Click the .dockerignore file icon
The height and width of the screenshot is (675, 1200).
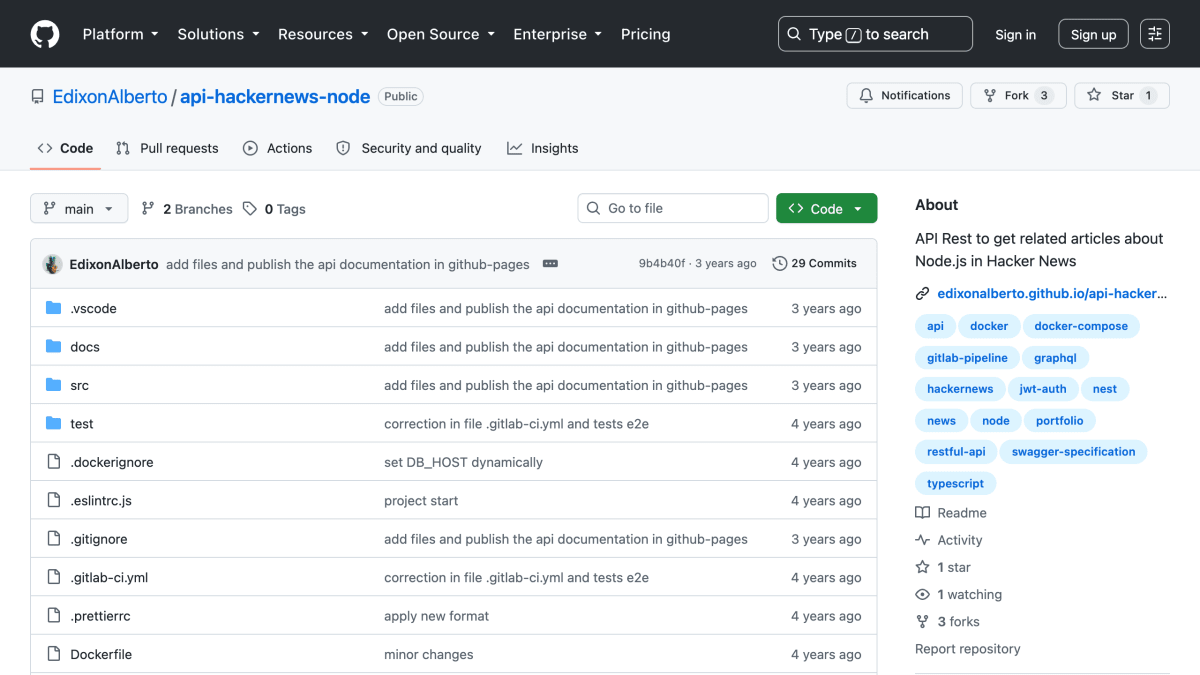coord(54,462)
